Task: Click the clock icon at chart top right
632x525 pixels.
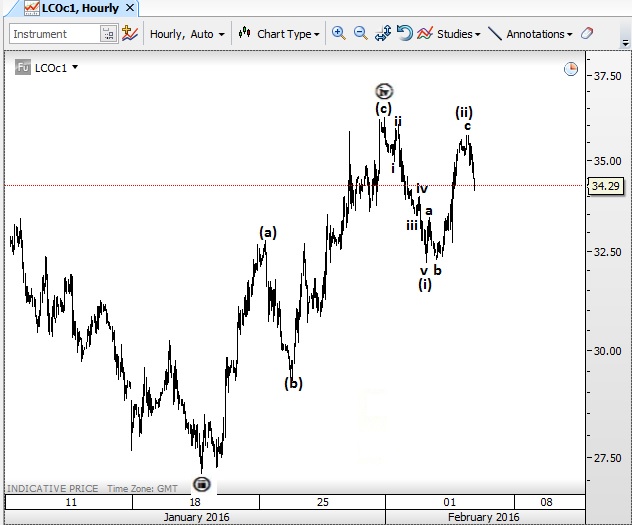Action: click(570, 69)
